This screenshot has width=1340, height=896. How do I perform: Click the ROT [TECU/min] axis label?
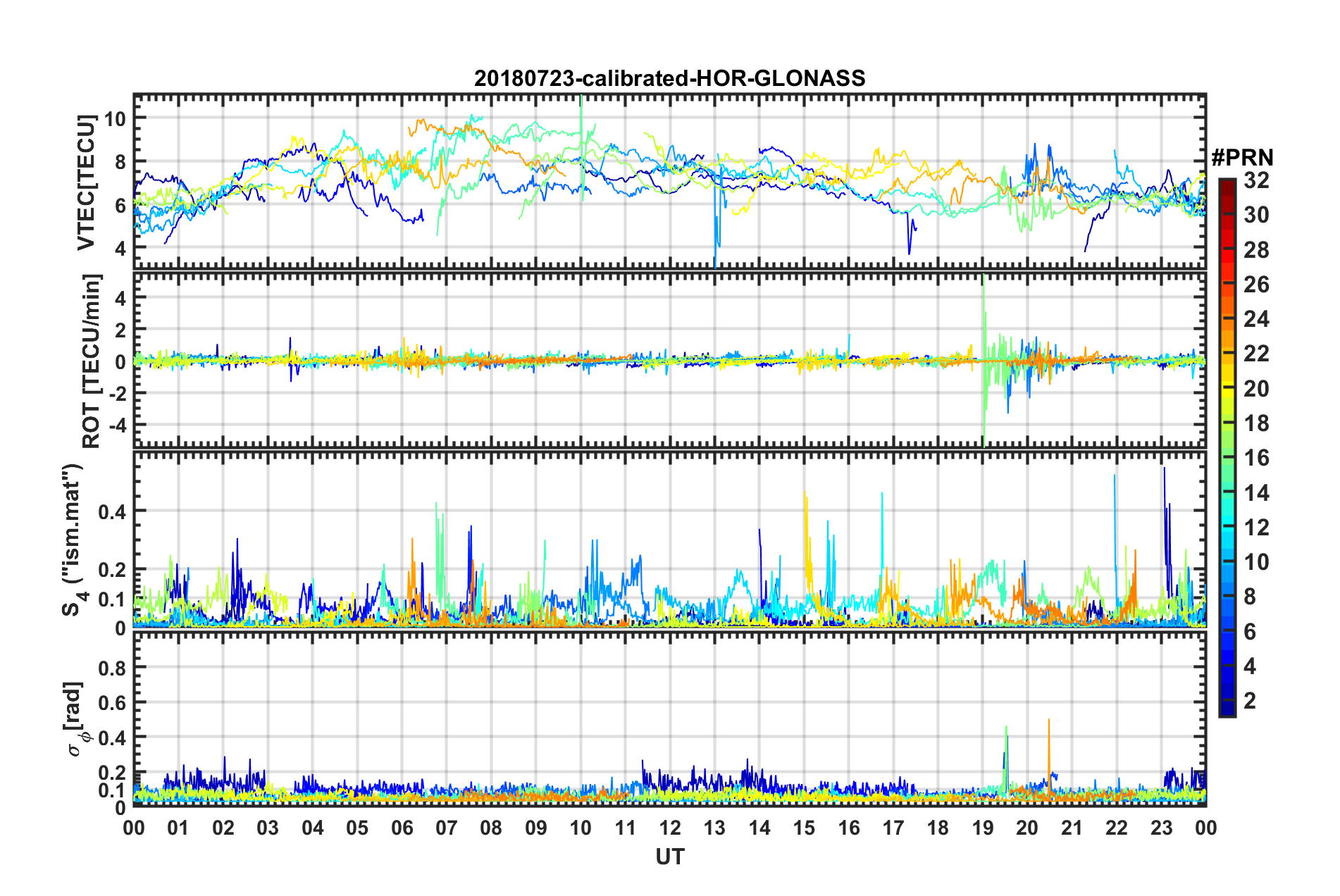(92, 361)
